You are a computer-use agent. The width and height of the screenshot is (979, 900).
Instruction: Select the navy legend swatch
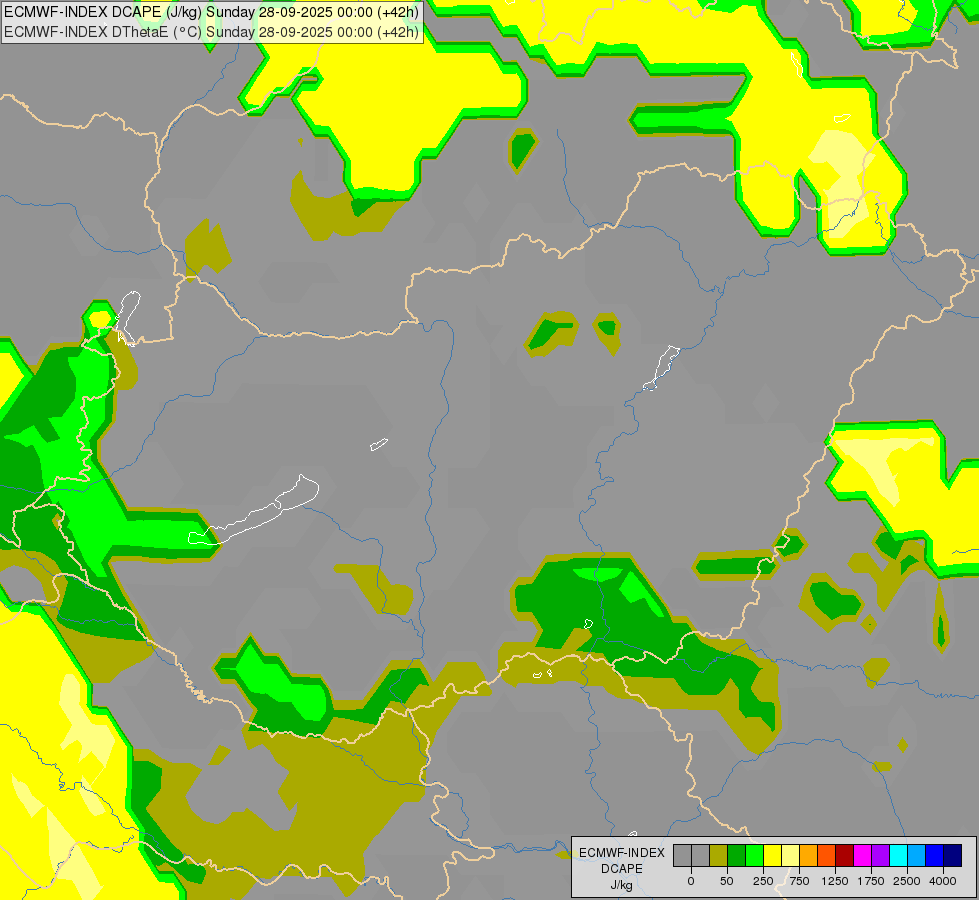(x=953, y=856)
